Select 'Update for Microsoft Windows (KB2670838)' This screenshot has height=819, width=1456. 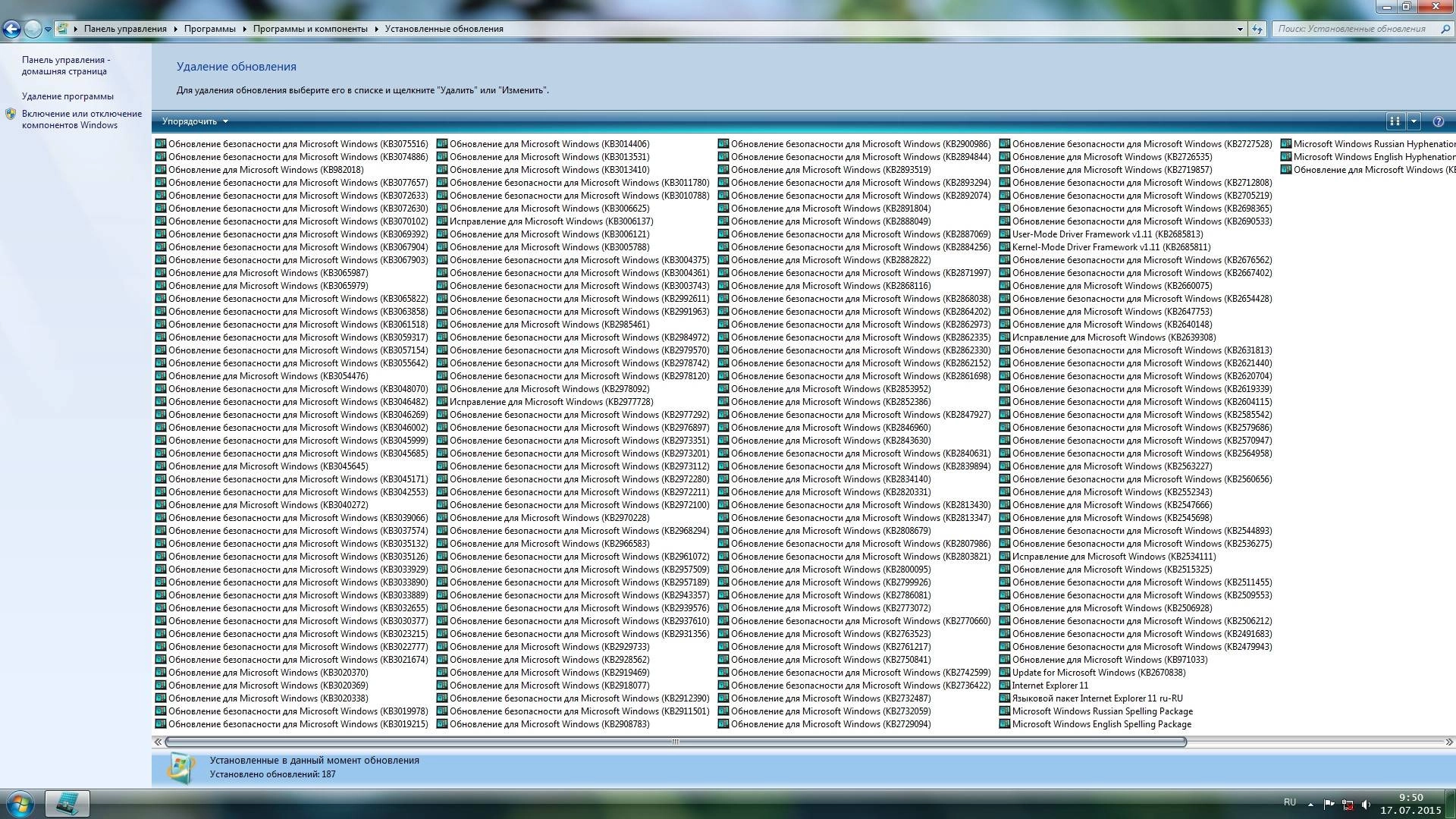click(1093, 673)
